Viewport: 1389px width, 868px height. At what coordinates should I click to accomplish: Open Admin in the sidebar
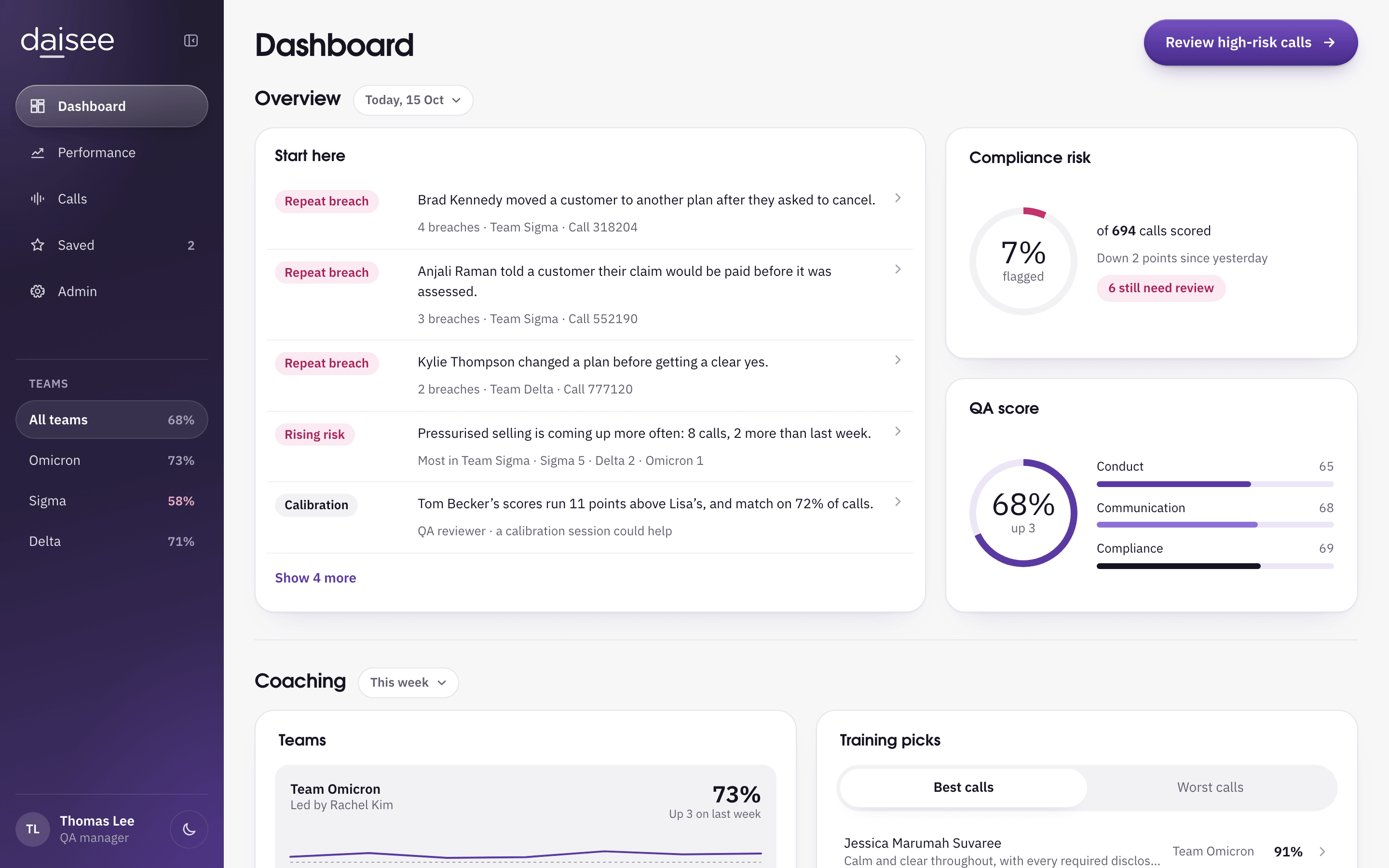(112, 292)
